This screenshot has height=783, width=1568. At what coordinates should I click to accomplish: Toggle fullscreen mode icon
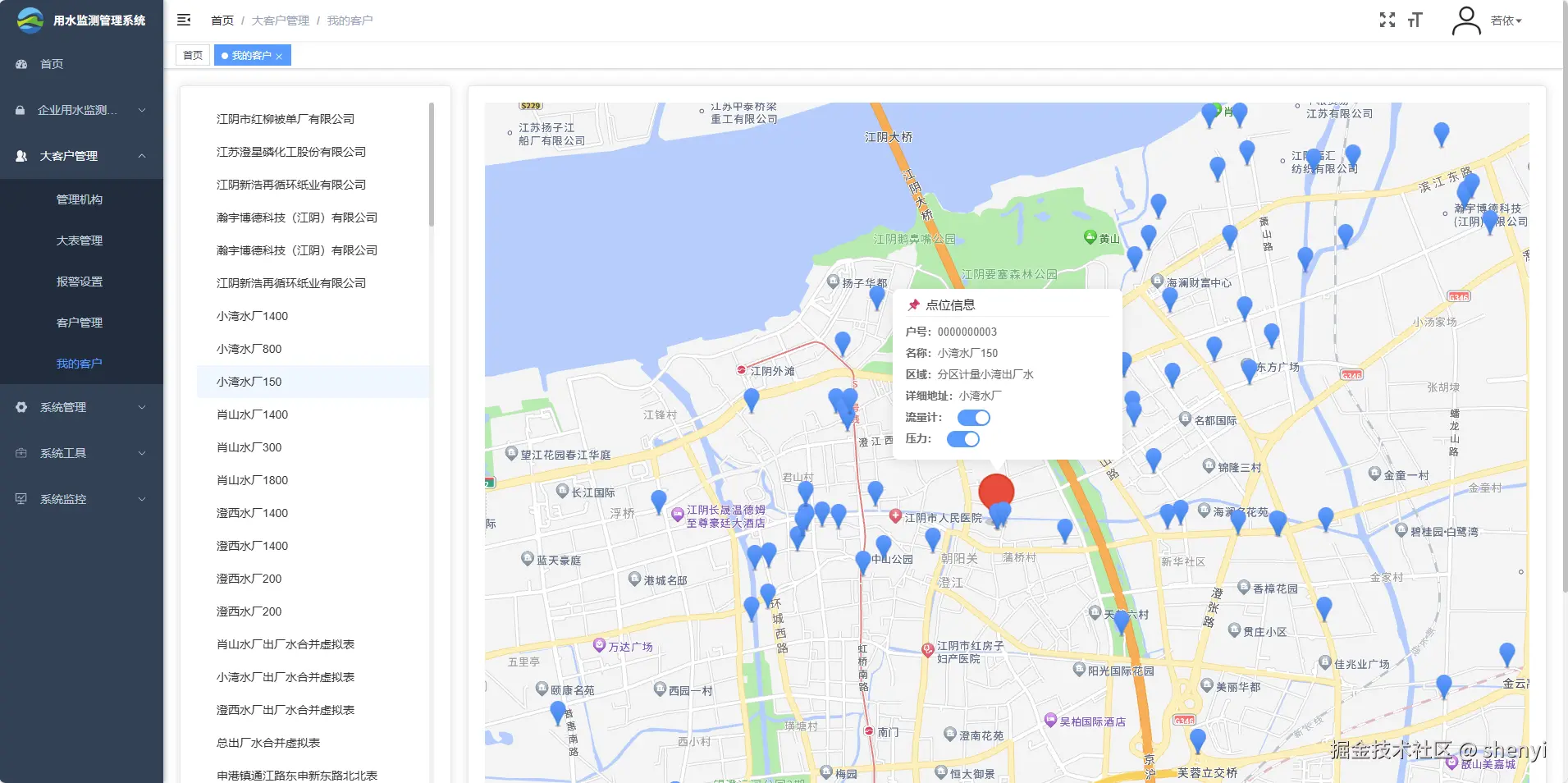(x=1387, y=20)
